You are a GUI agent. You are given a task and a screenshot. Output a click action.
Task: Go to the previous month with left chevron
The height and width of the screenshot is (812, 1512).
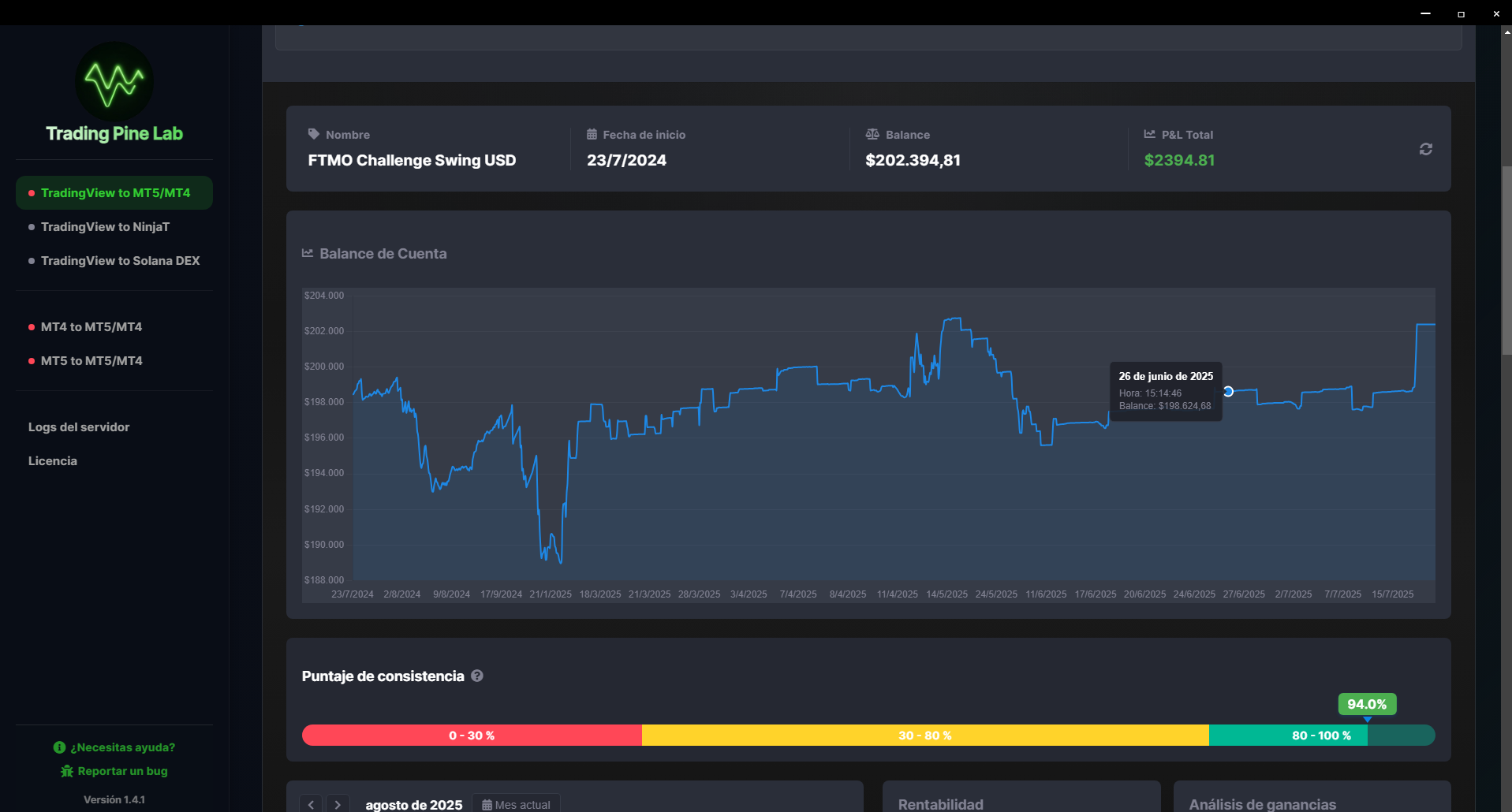coord(312,804)
